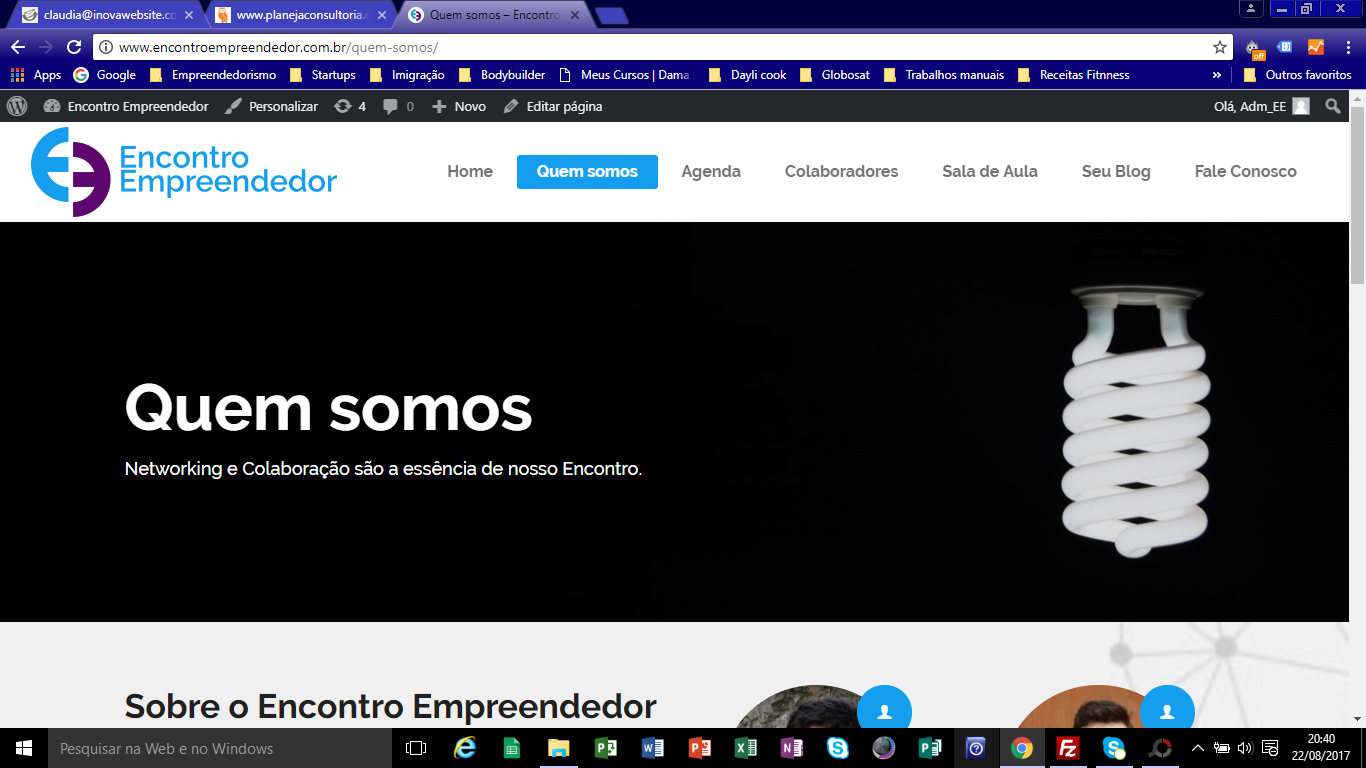Switch to the planejaconsultoria browser tab
Viewport: 1366px width, 768px height.
[x=298, y=15]
